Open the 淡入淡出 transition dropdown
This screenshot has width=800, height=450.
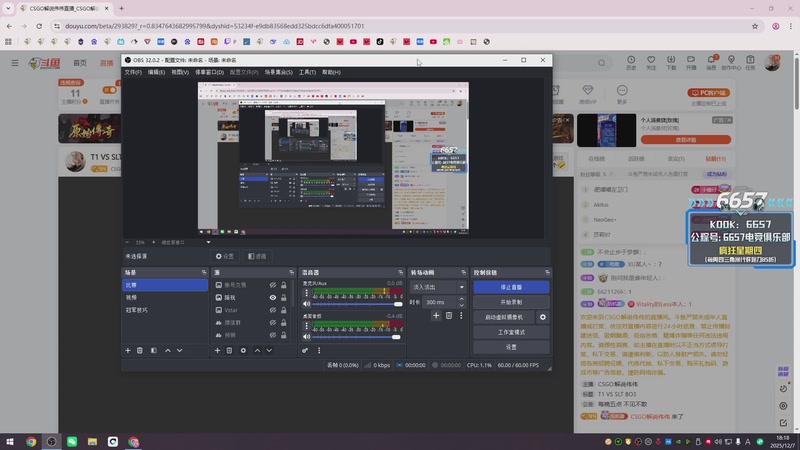click(x=438, y=287)
